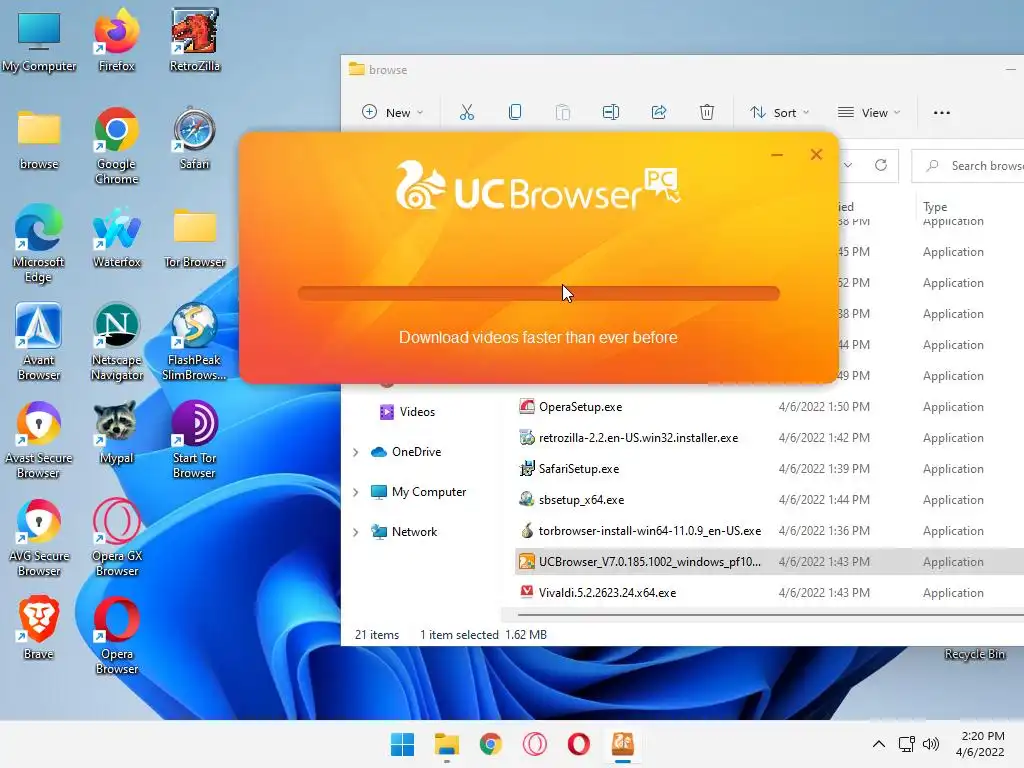1024x768 pixels.
Task: Launch Avast Secure Browser shortcut
Action: 39,440
